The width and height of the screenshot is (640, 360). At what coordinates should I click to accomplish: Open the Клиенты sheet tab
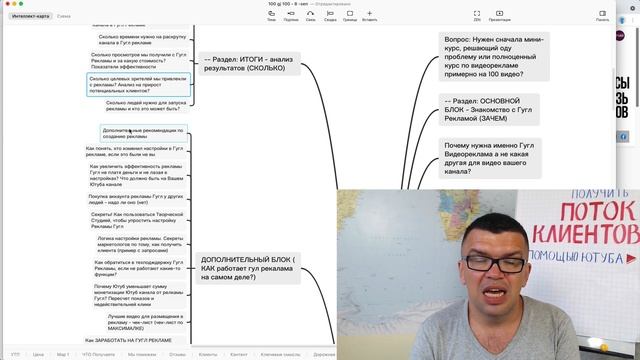click(208, 354)
